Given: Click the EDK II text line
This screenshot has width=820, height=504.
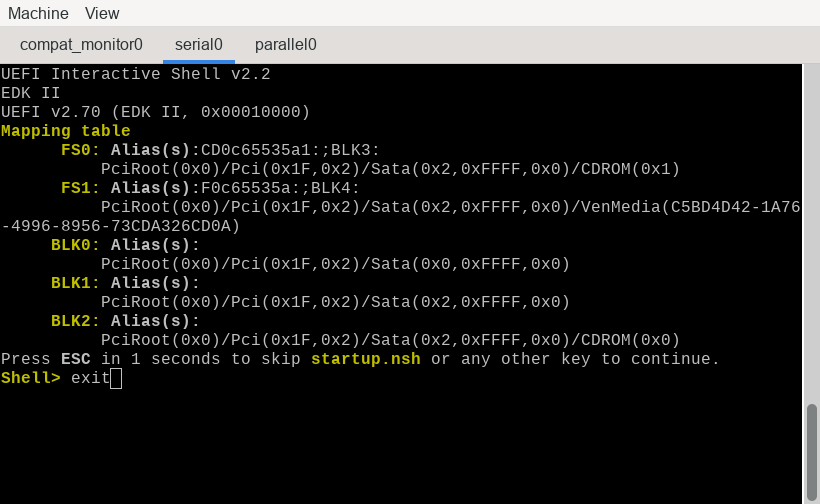Looking at the screenshot, I should [30, 93].
